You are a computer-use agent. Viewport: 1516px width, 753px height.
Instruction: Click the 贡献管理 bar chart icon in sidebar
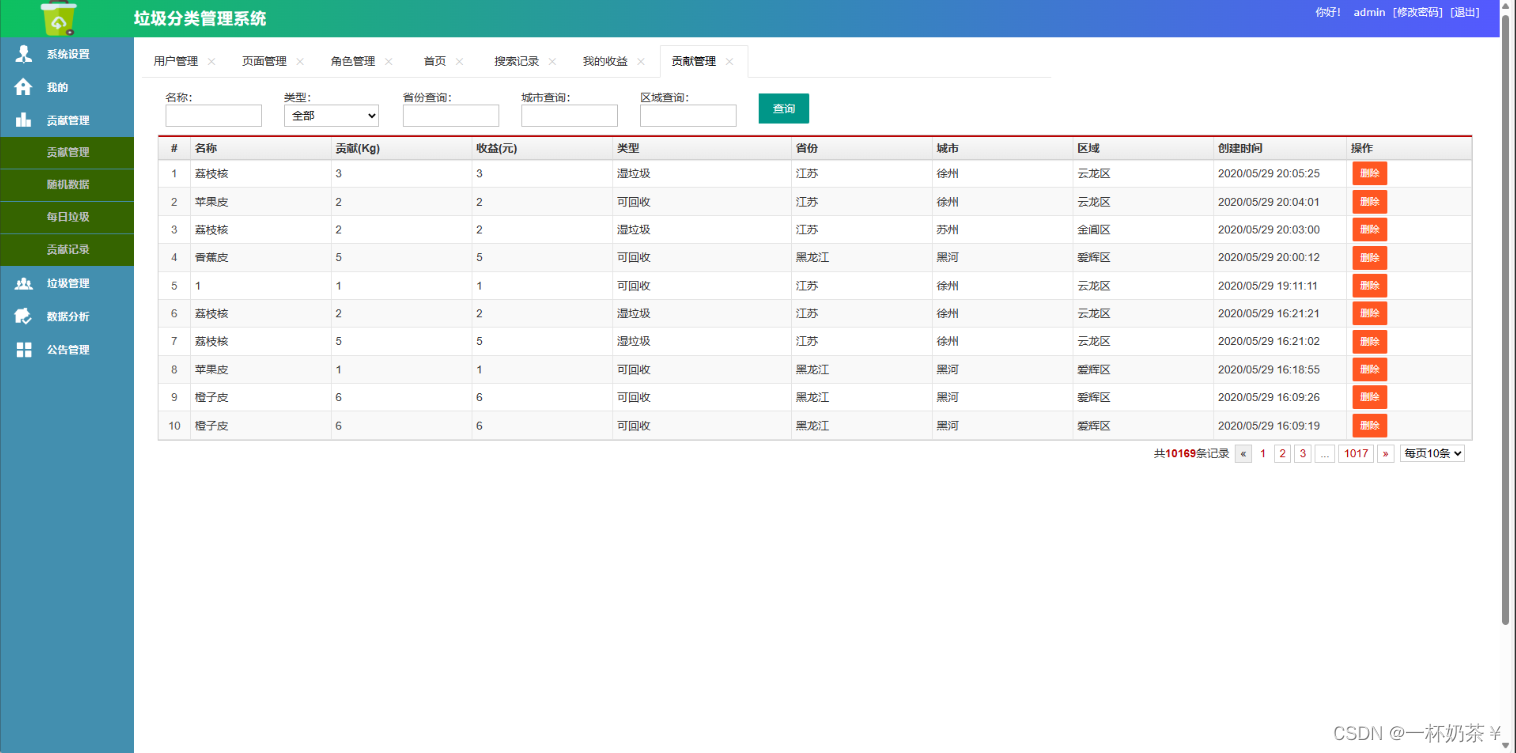click(x=23, y=120)
